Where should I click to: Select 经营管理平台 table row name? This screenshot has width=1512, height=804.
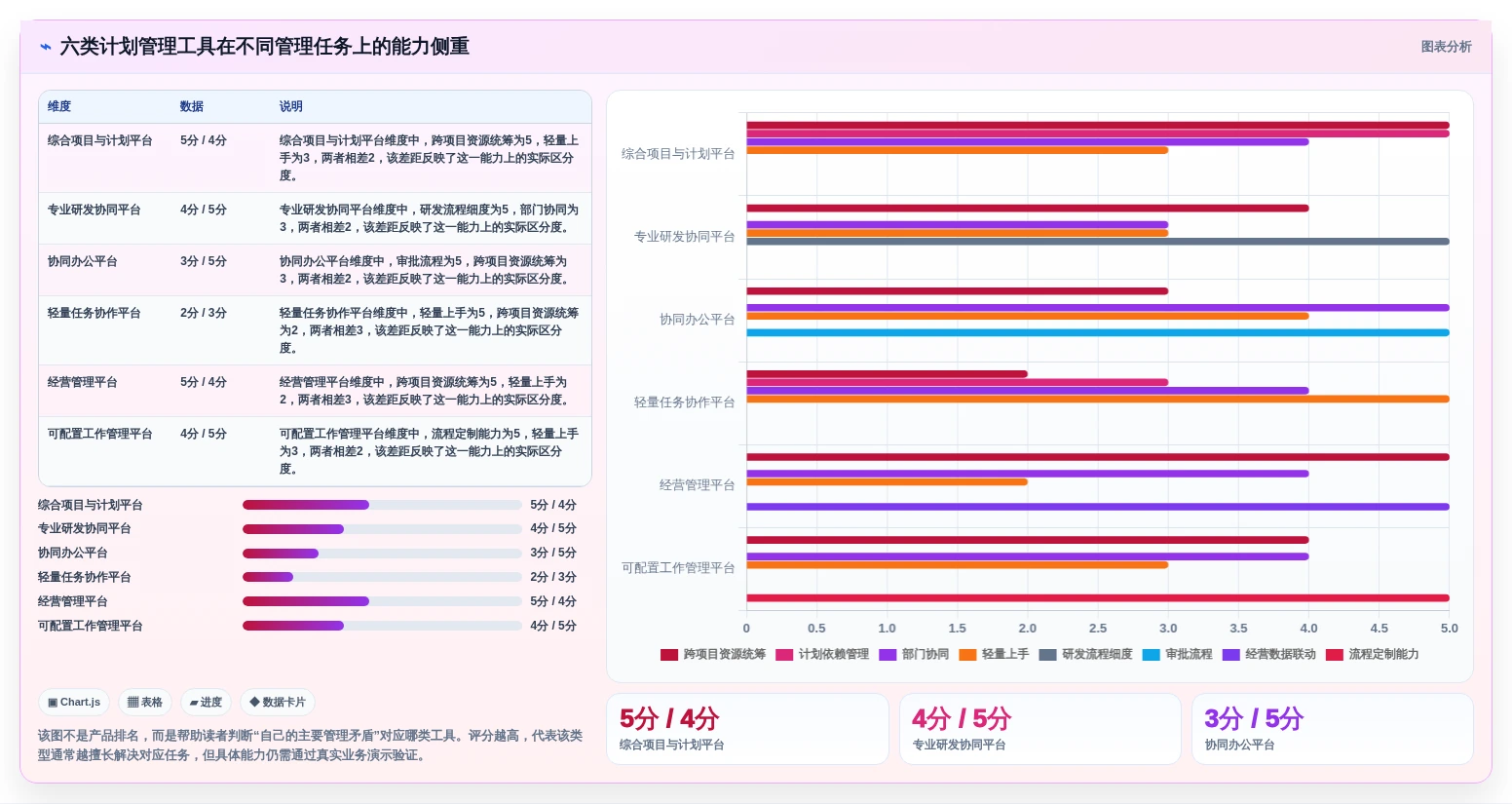[83, 382]
